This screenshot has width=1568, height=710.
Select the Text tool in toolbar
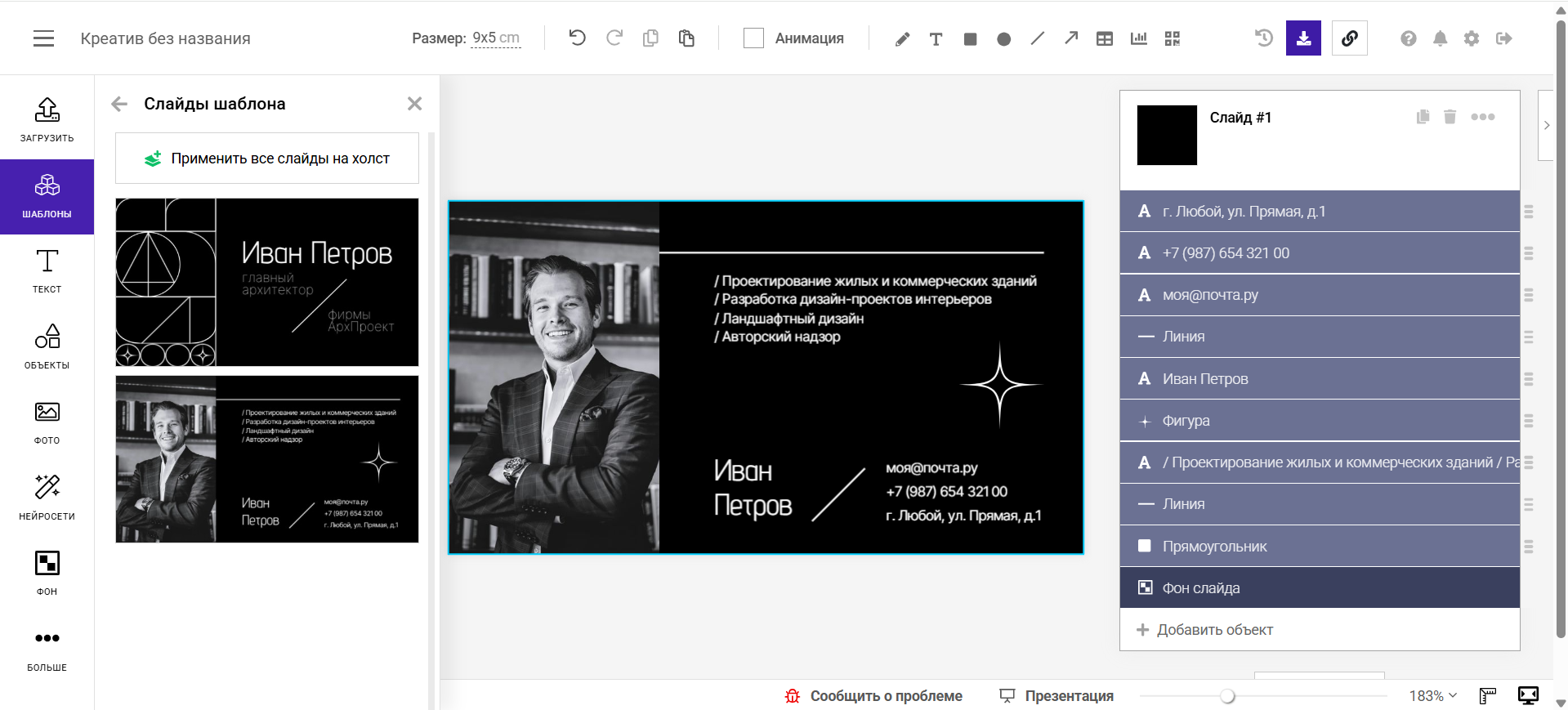click(x=936, y=39)
